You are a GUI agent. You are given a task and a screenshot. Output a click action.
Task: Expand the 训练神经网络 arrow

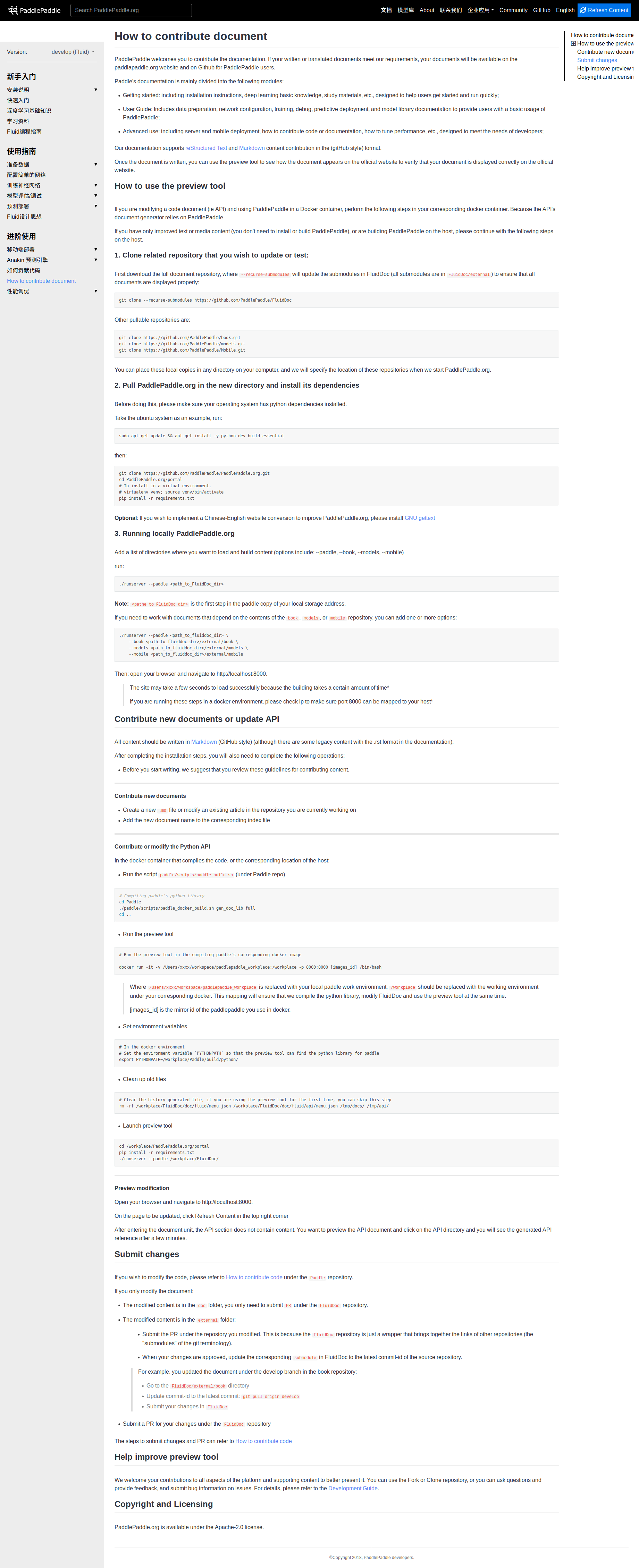(95, 185)
